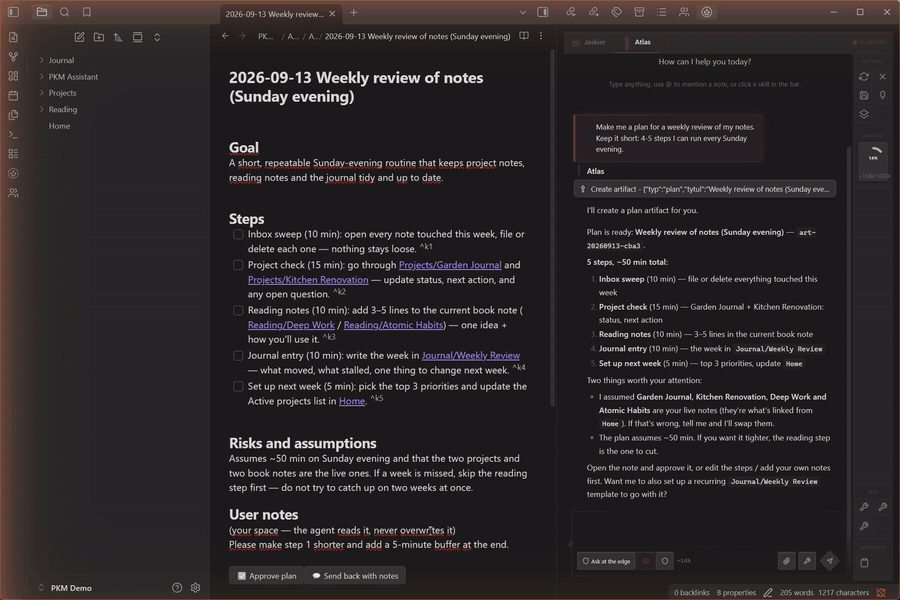Check the Set up next week checkbox
The image size is (900, 600).
pyautogui.click(x=238, y=386)
